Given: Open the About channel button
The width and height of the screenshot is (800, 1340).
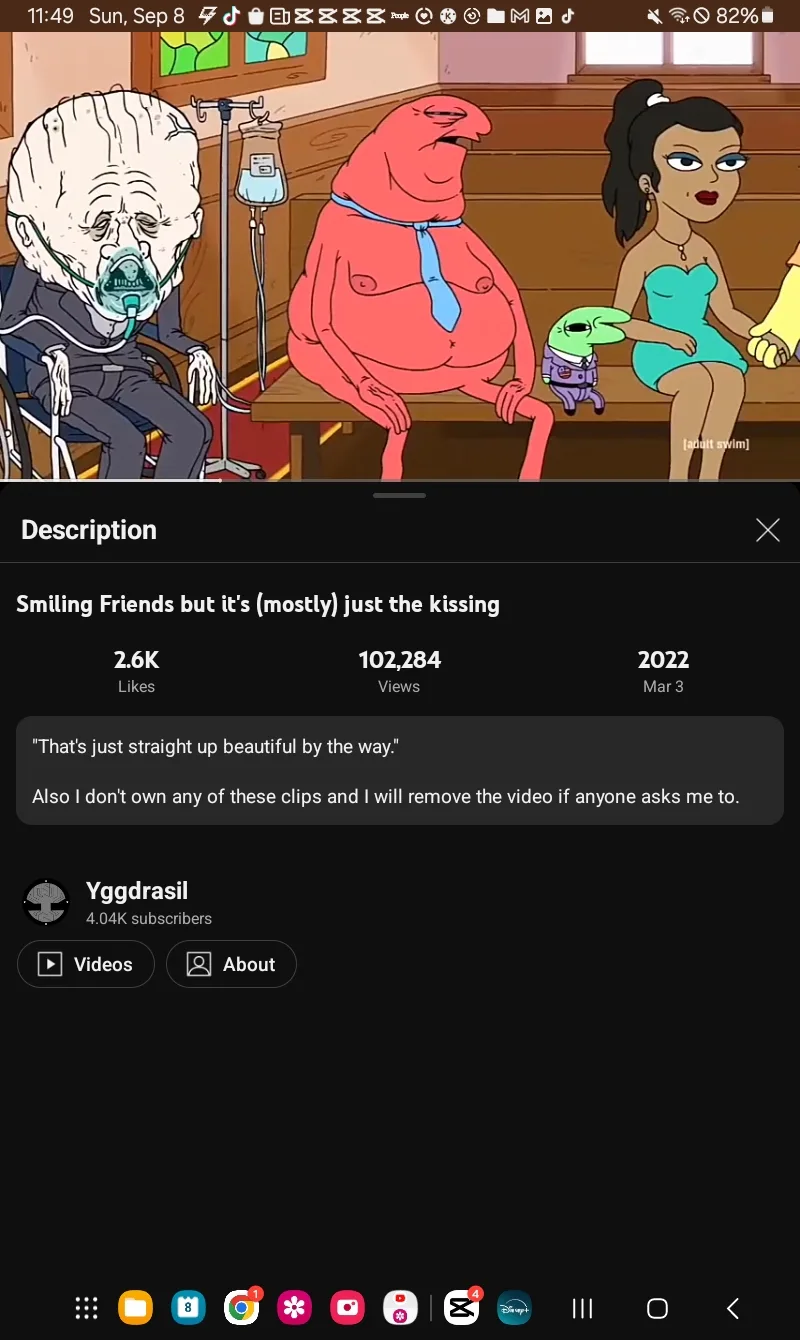Looking at the screenshot, I should click(x=231, y=964).
